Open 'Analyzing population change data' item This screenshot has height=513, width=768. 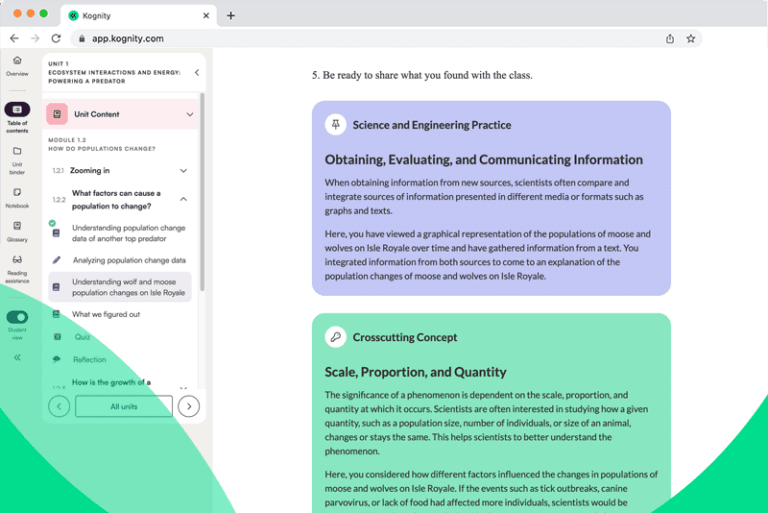[x=128, y=260]
